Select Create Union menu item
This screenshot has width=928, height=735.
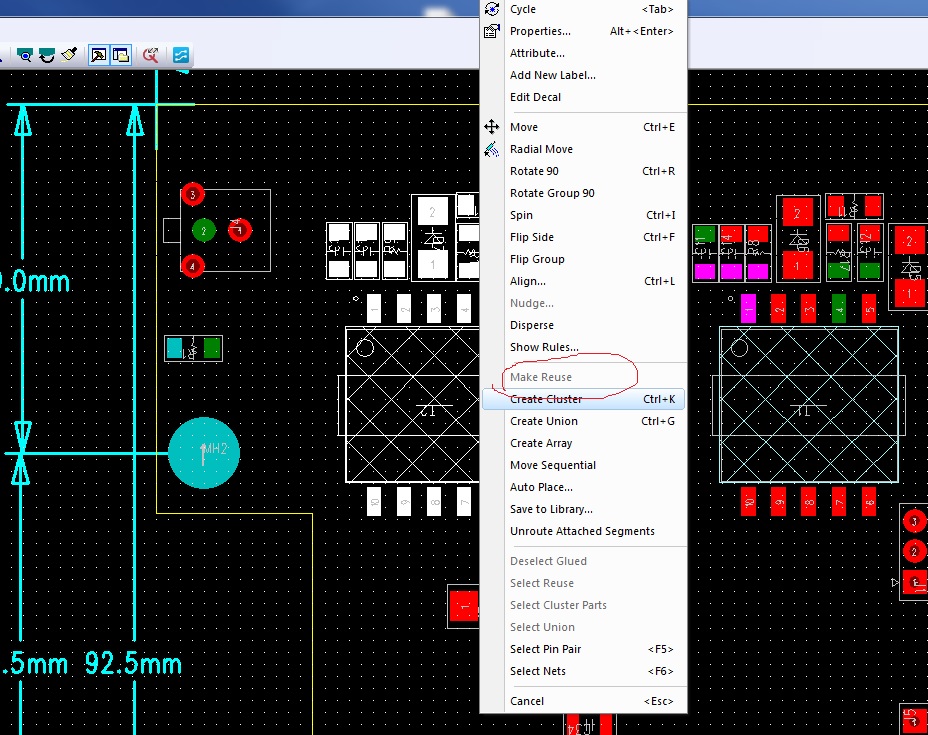pos(543,421)
